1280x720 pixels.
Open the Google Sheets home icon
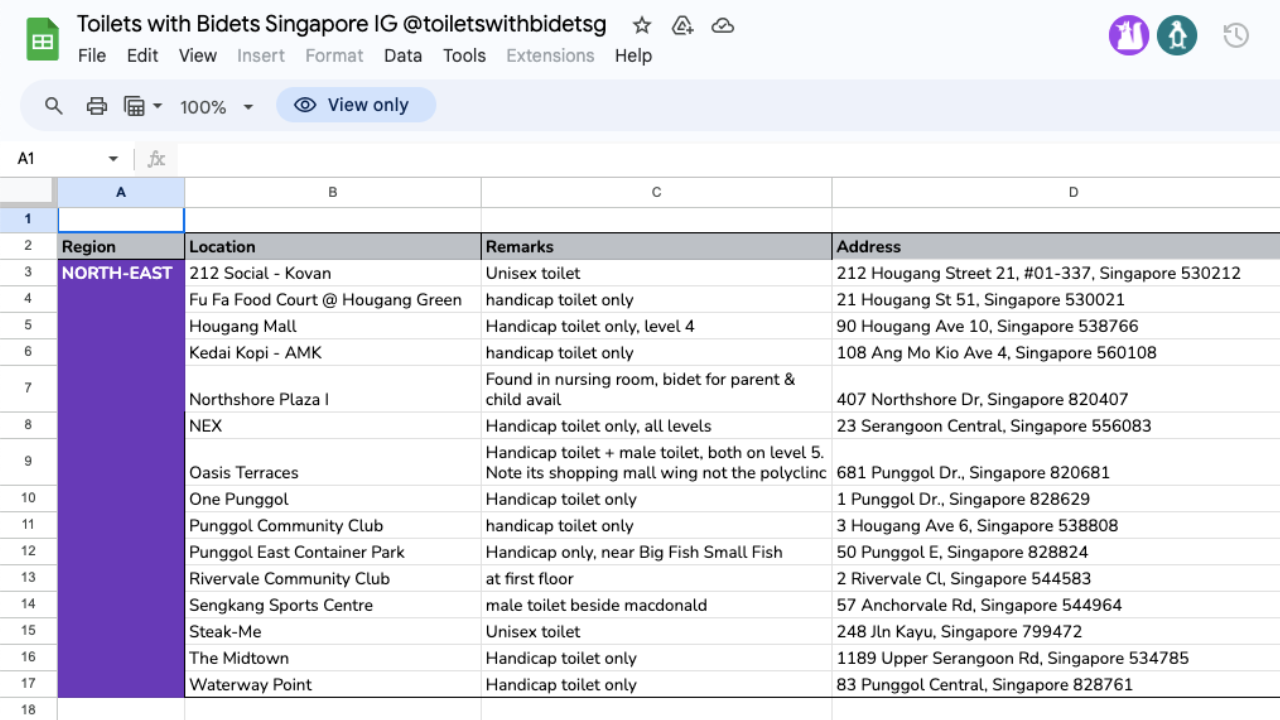pos(43,40)
